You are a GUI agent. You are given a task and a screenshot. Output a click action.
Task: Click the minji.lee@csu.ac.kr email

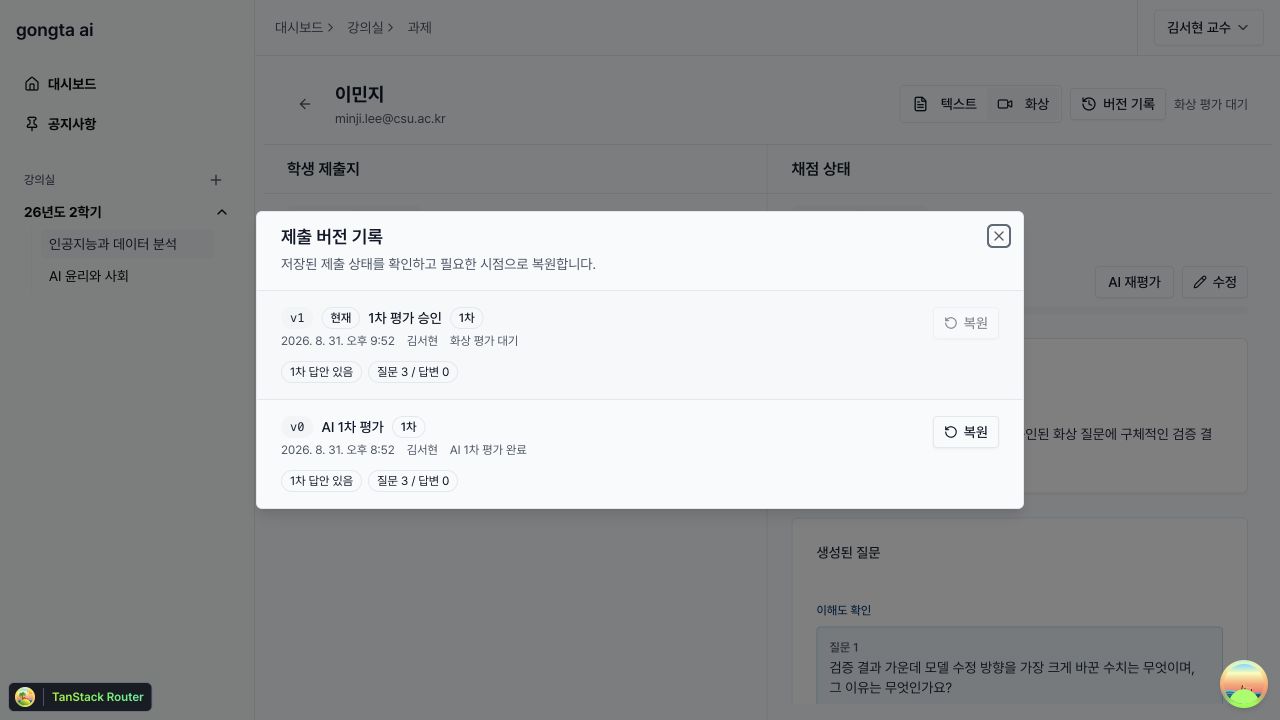coord(390,119)
